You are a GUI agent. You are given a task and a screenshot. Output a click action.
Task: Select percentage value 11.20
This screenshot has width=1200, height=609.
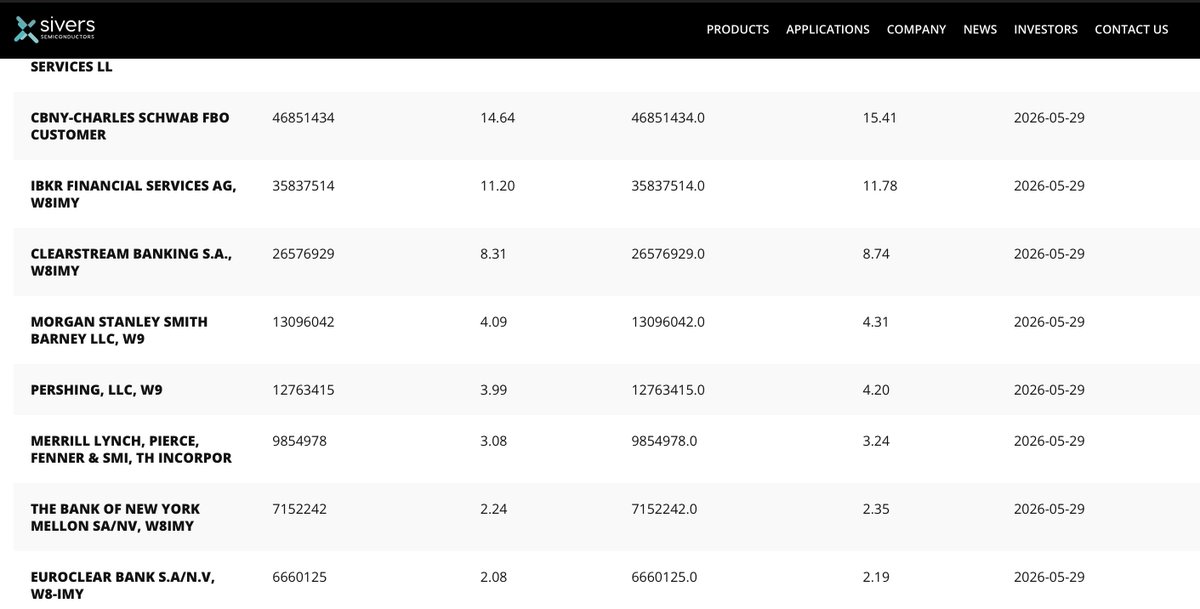point(497,186)
